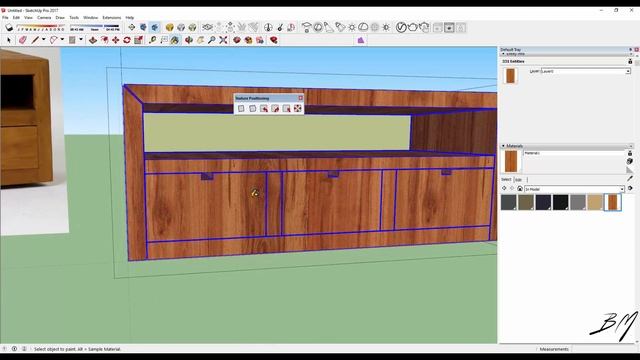
Task: Click the teapot render icon
Action: pyautogui.click(x=413, y=27)
